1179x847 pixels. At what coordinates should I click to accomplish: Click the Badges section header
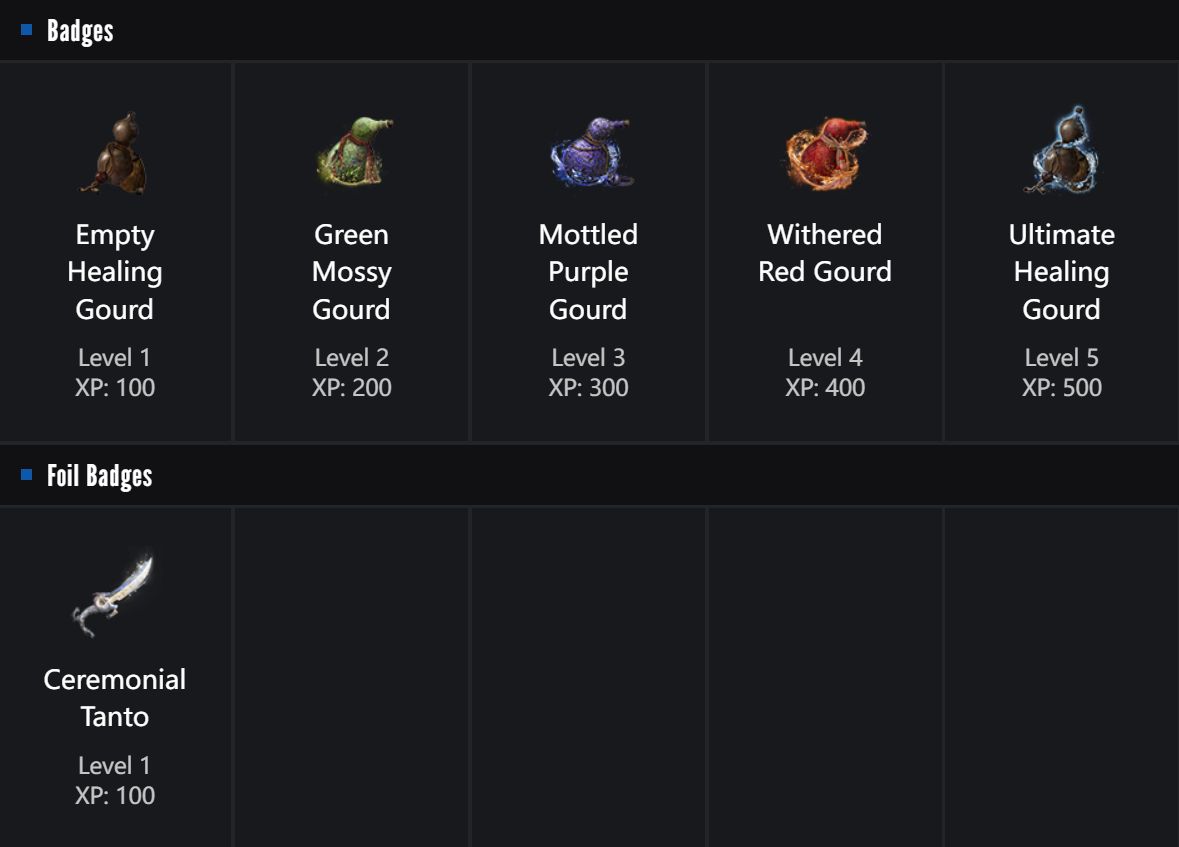click(x=80, y=31)
